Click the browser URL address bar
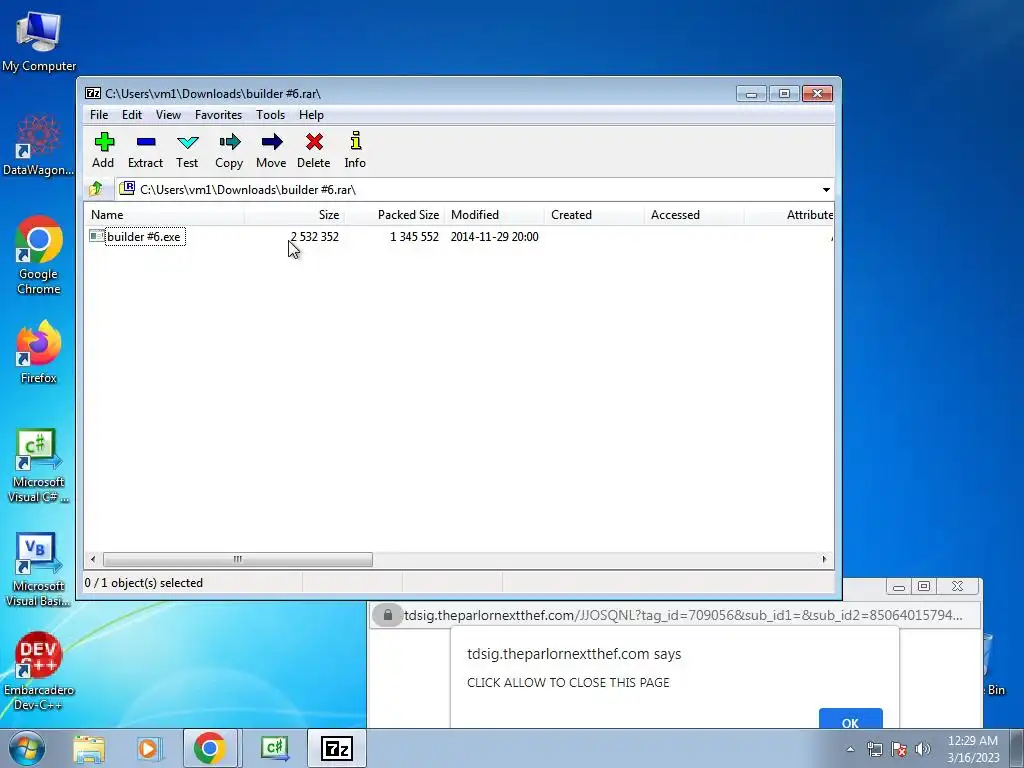1024x768 pixels. (675, 615)
